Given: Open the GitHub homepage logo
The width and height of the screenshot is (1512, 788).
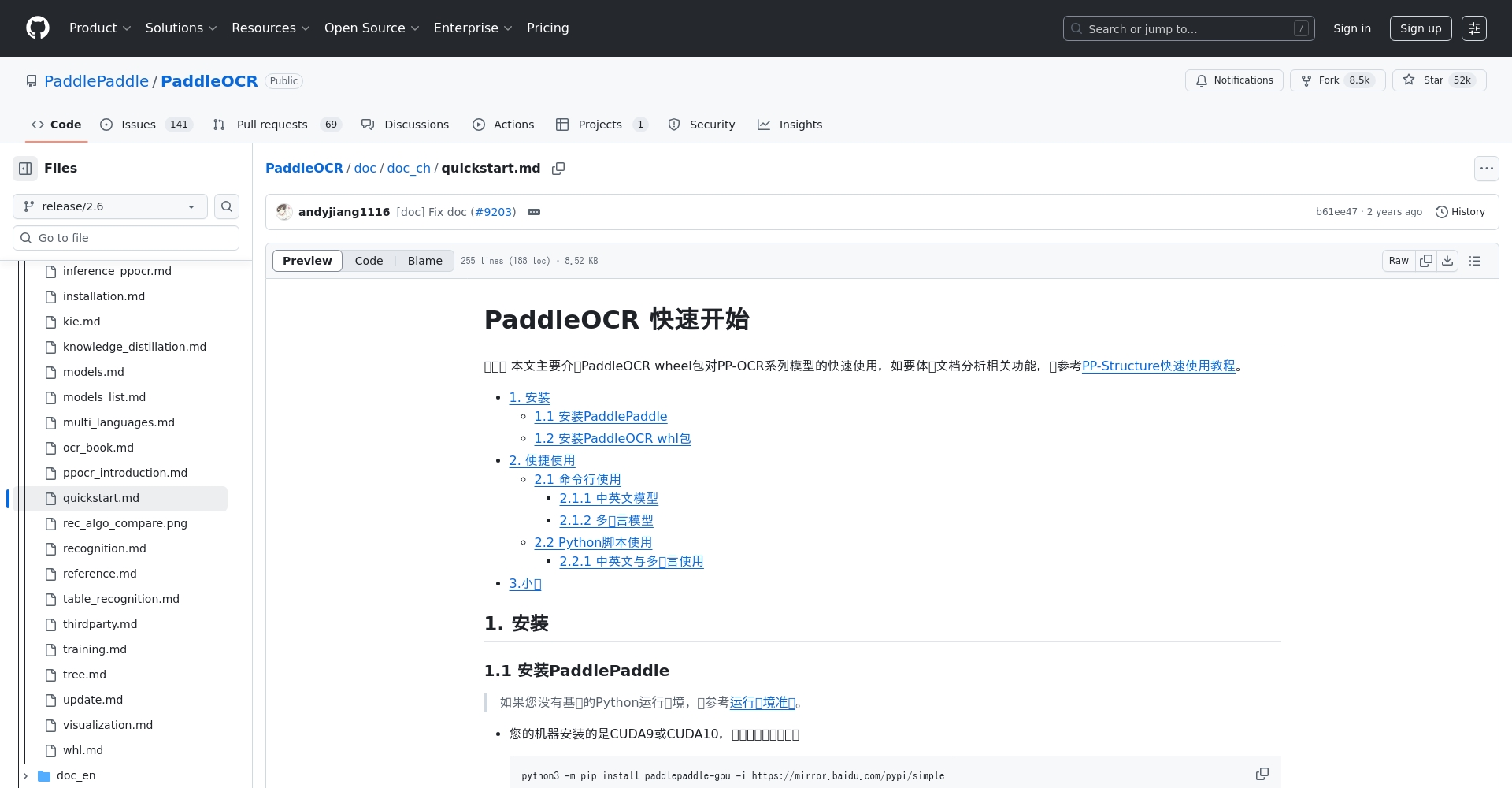Looking at the screenshot, I should coord(38,28).
